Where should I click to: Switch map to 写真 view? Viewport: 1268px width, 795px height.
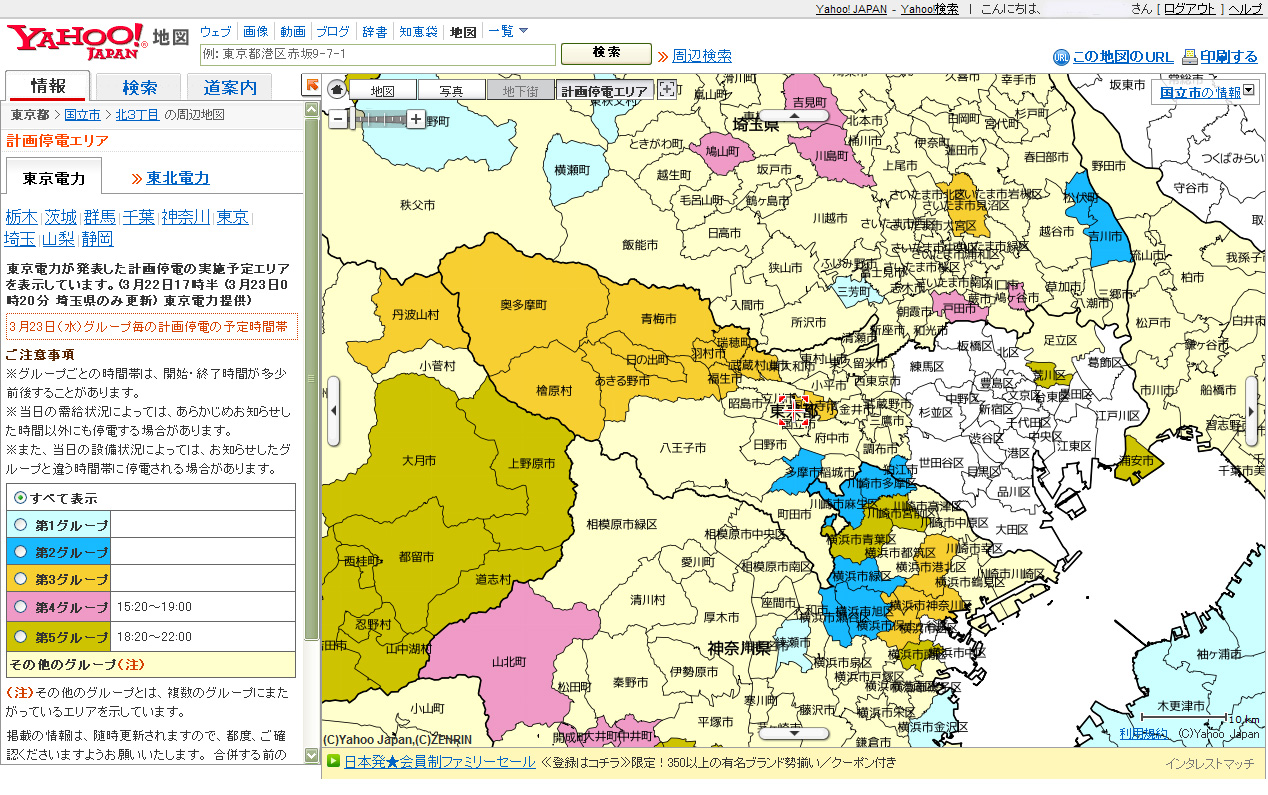tap(451, 90)
